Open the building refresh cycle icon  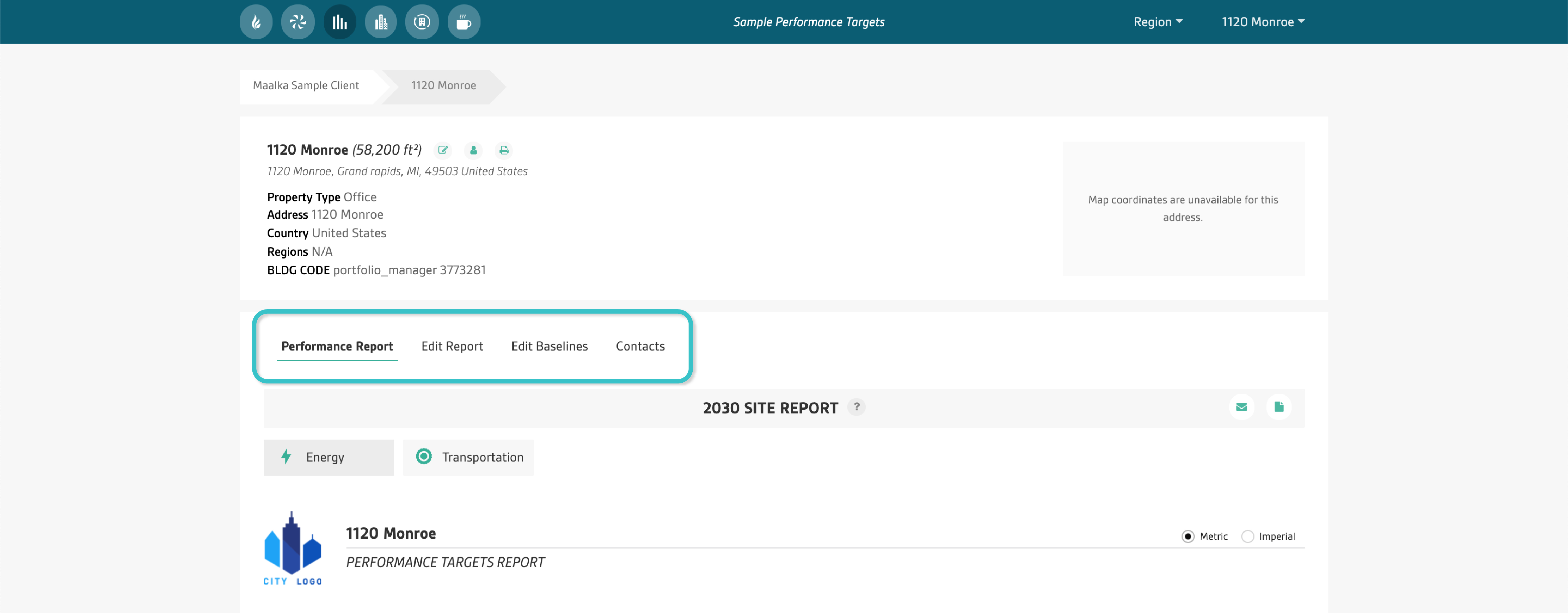point(422,22)
